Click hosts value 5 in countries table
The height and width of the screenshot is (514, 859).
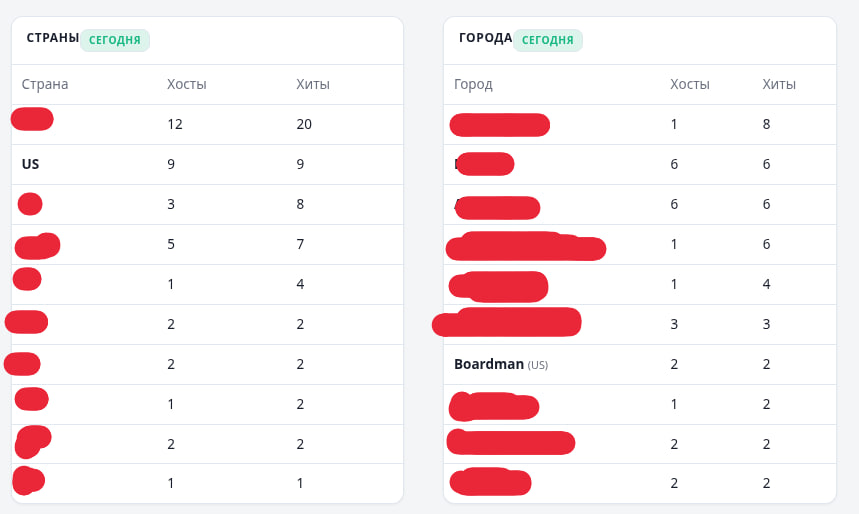[171, 244]
